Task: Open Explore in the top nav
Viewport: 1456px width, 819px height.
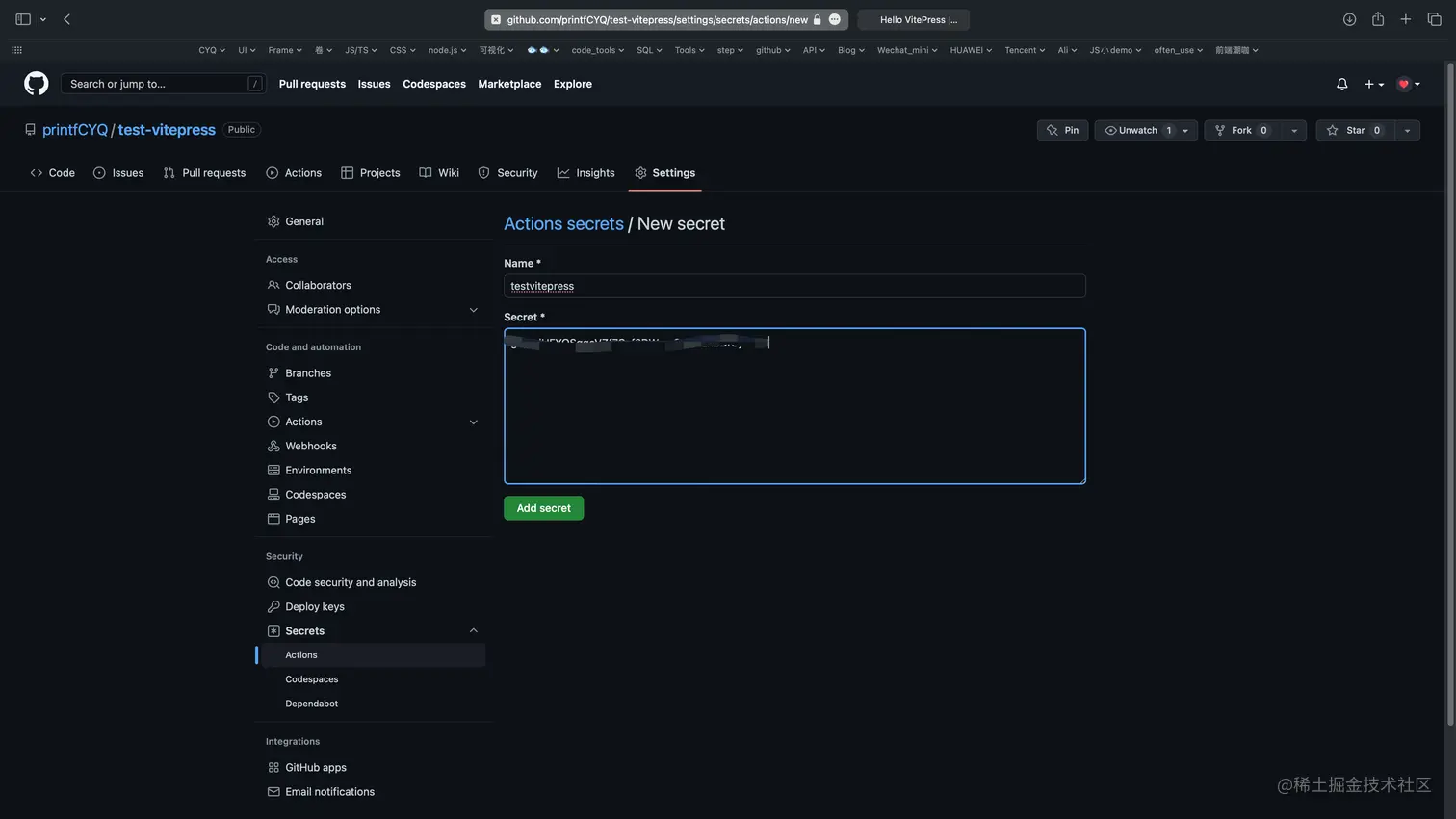Action: (573, 84)
